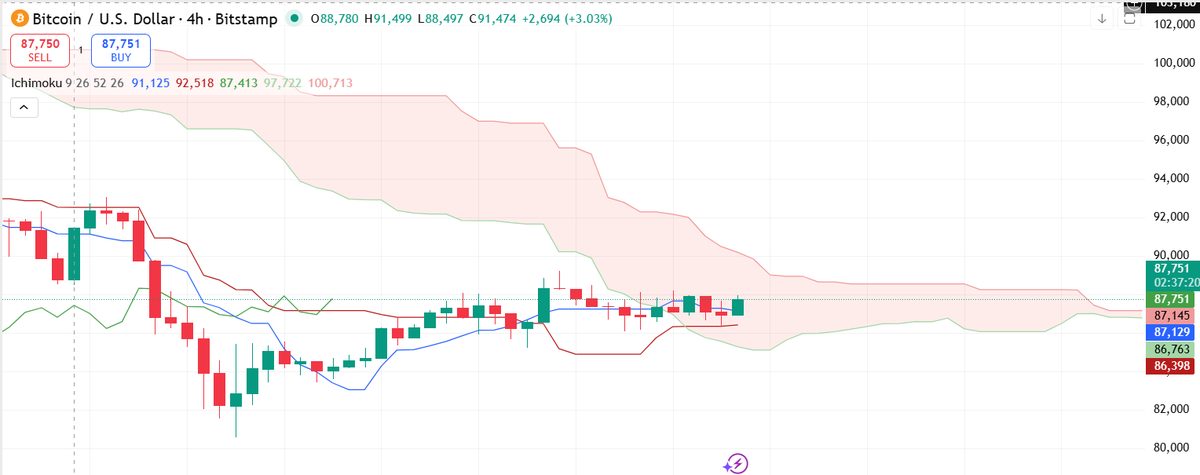Click the green market status dot
Image resolution: width=1200 pixels, height=475 pixels.
(x=292, y=19)
